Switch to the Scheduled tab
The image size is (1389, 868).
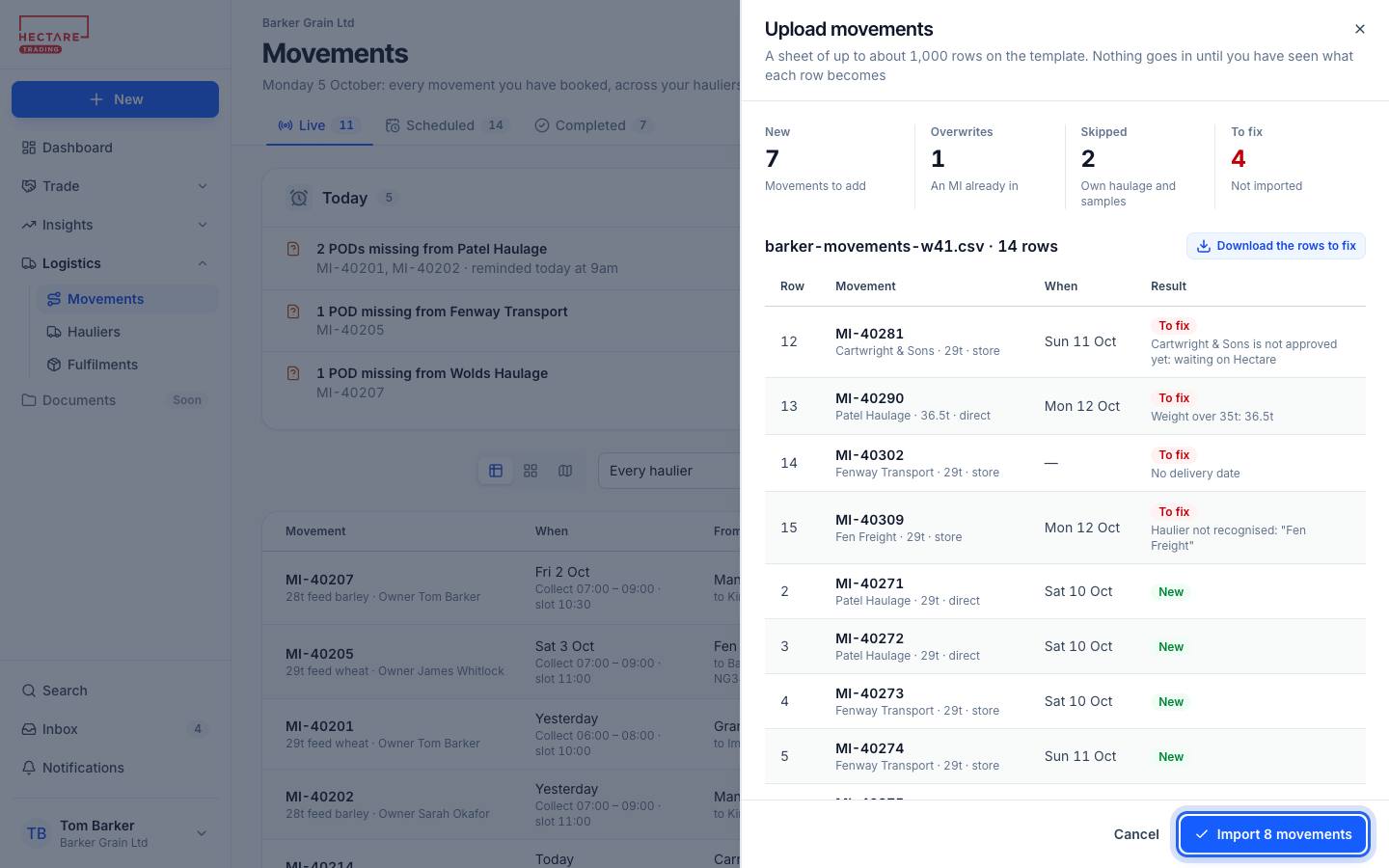click(447, 125)
